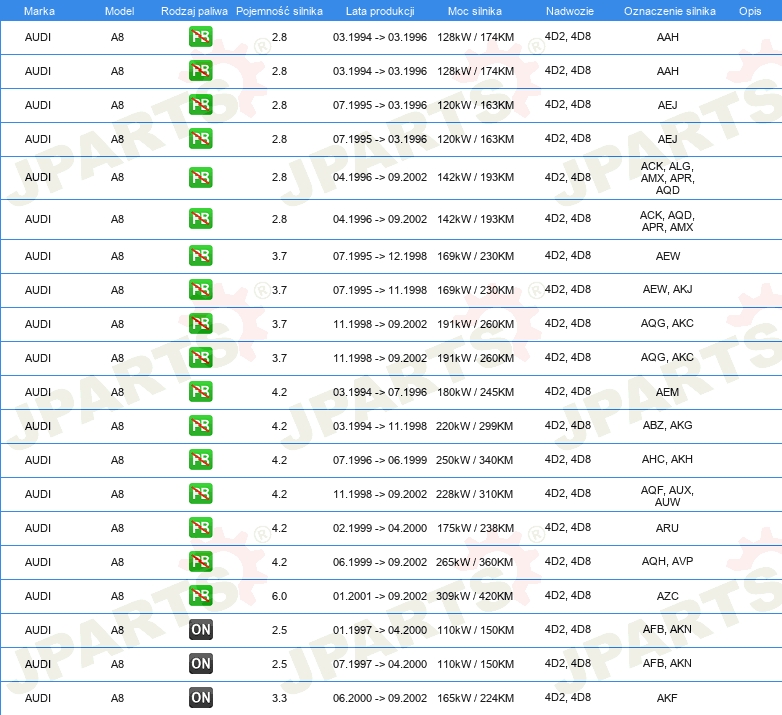The image size is (782, 715).
Task: Select the Opis column header
Action: tap(749, 10)
